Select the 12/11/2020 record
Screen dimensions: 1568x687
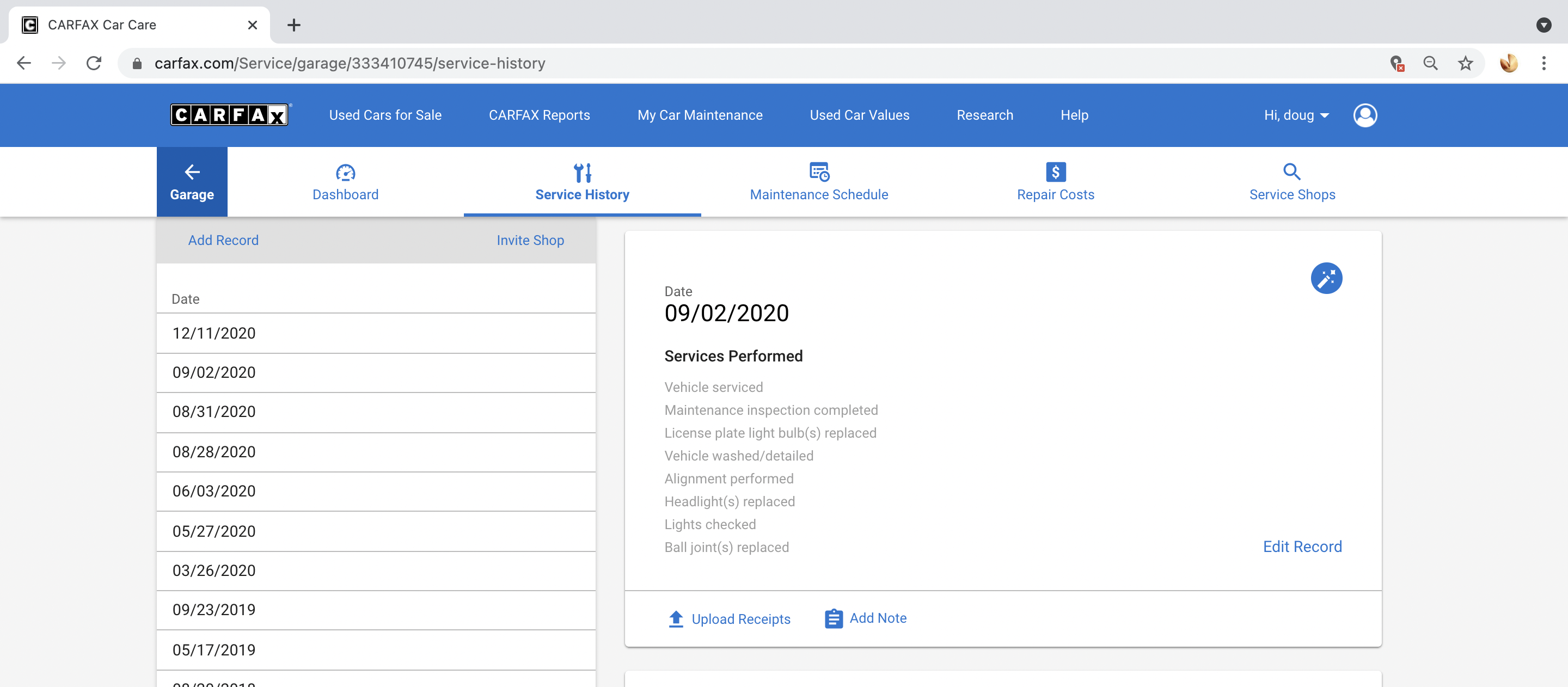(x=376, y=334)
